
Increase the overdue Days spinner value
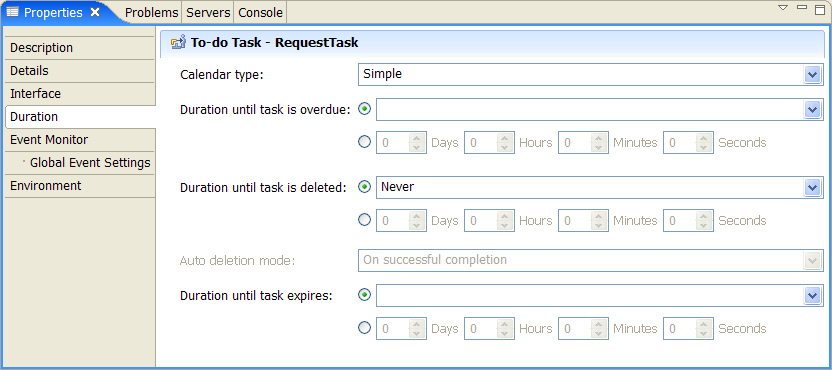pyautogui.click(x=418, y=137)
